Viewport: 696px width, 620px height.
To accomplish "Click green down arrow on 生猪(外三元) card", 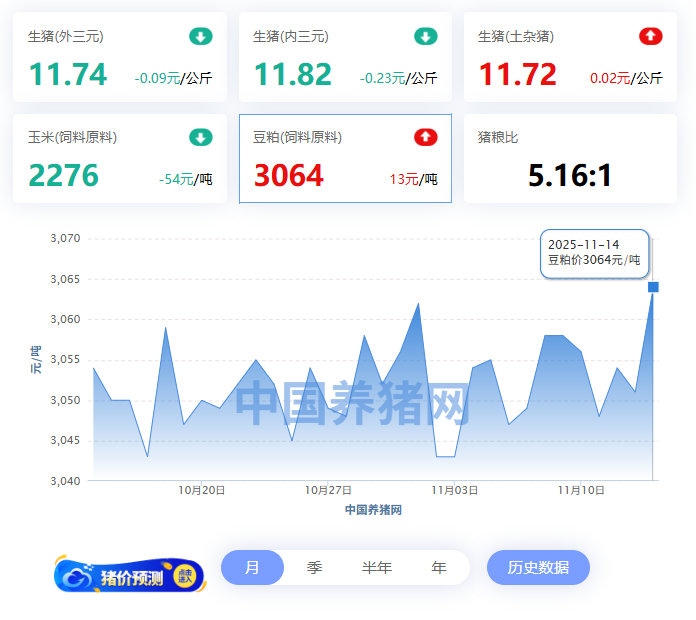I will click(201, 37).
